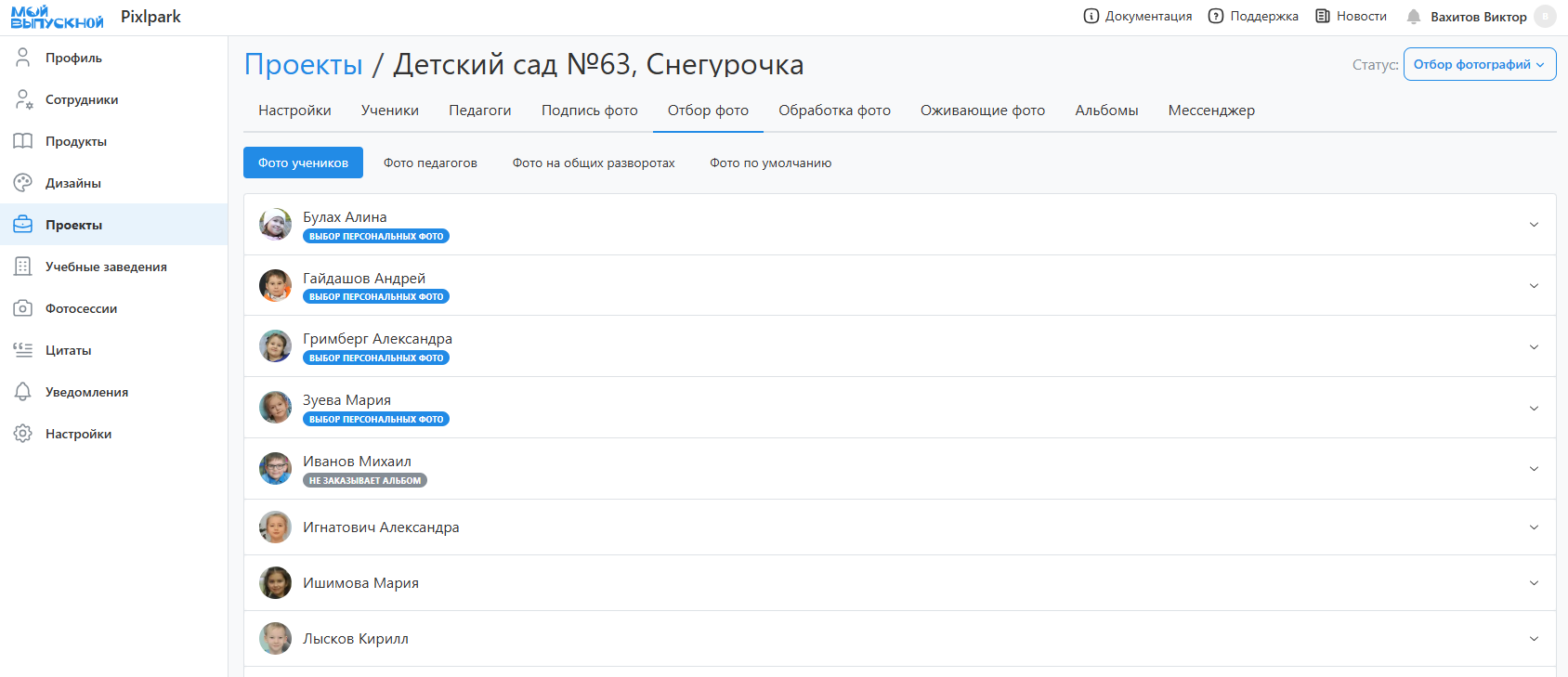
Task: Click the Photosessions camera icon
Action: [x=23, y=308]
